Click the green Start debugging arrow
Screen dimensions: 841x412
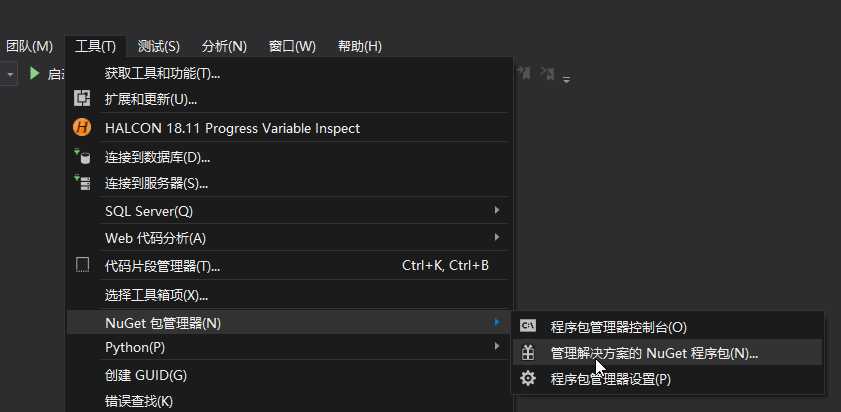pyautogui.click(x=35, y=73)
